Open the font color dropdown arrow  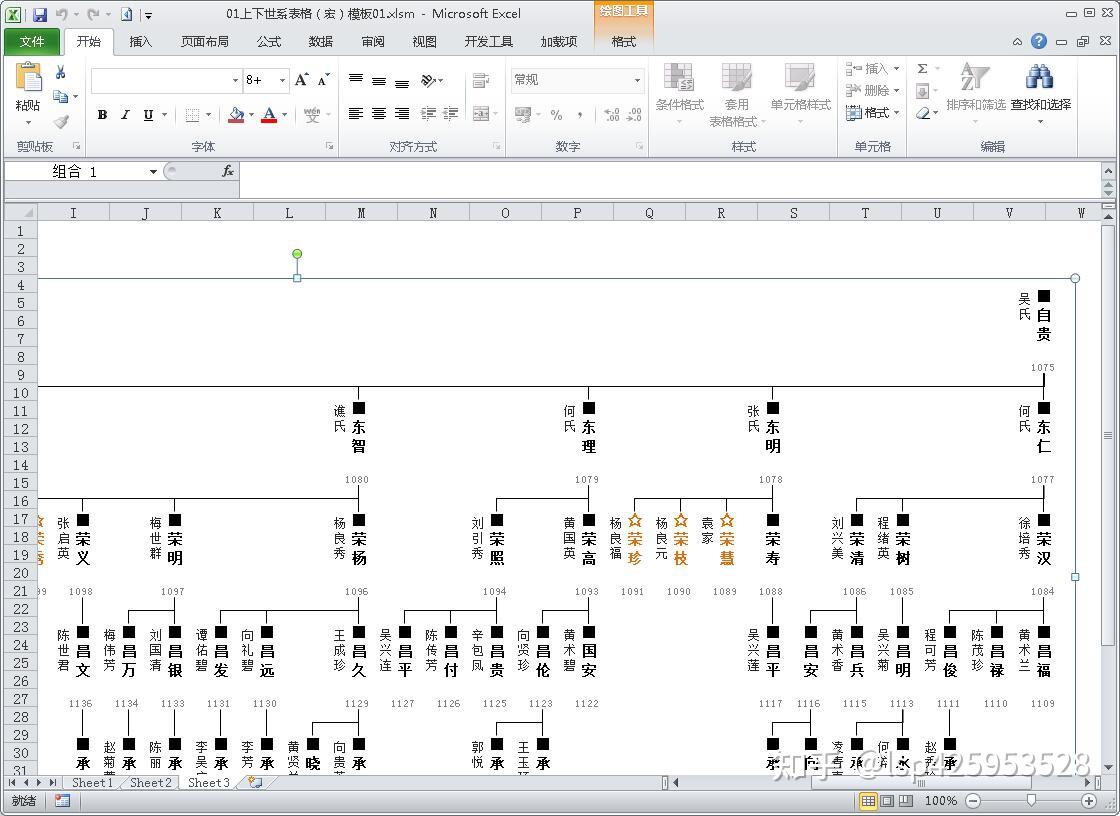[284, 114]
